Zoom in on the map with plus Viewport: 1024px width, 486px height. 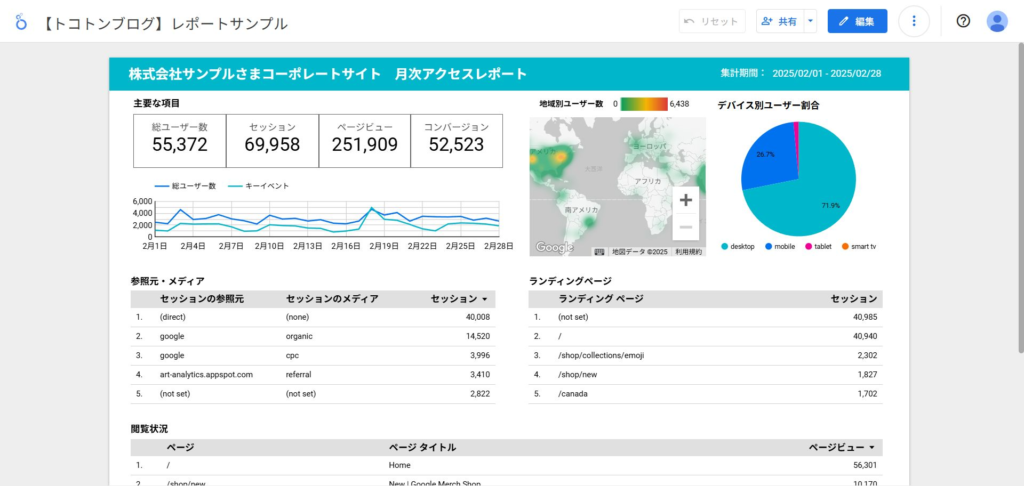pyautogui.click(x=685, y=200)
